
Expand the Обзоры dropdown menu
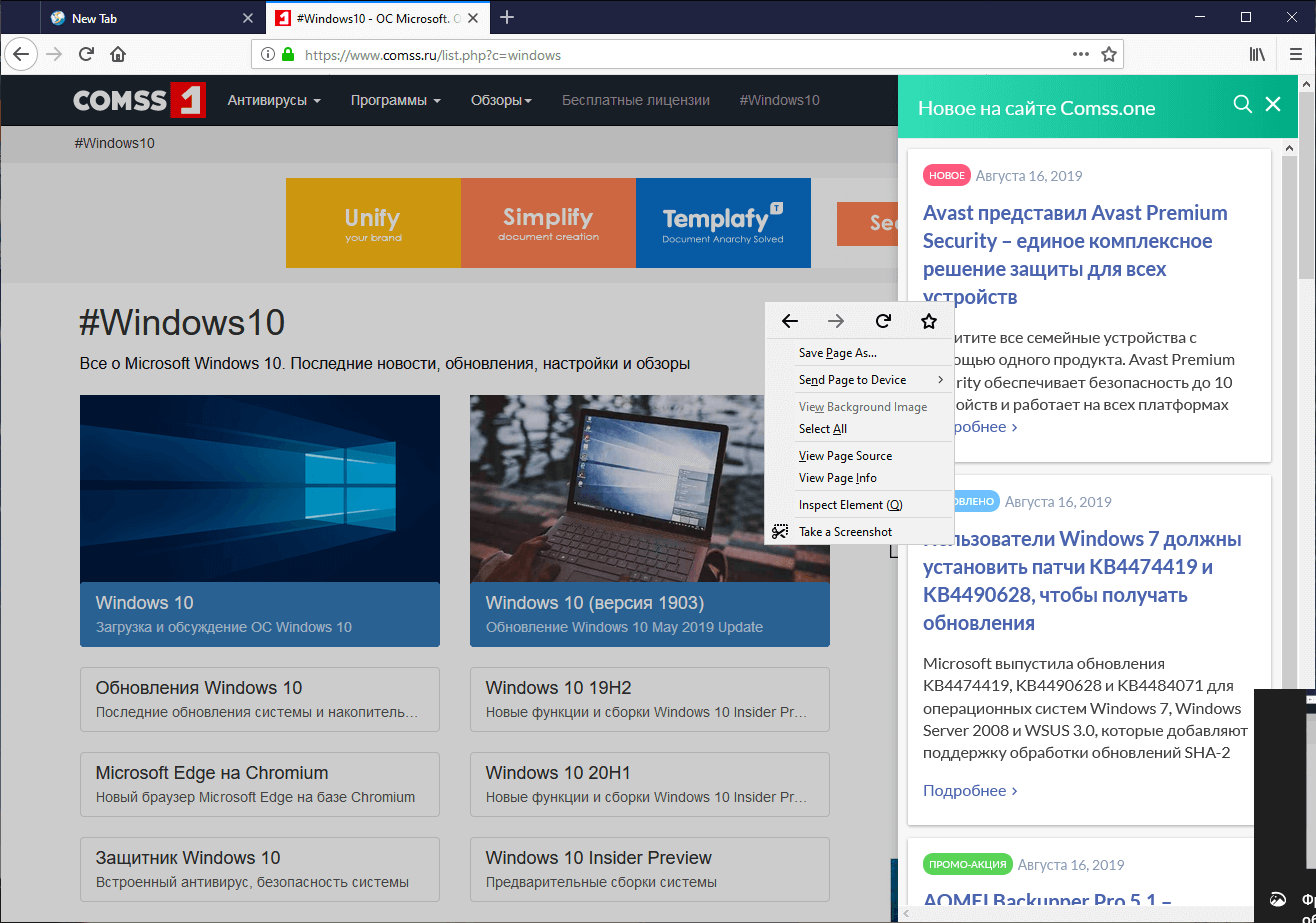(501, 100)
